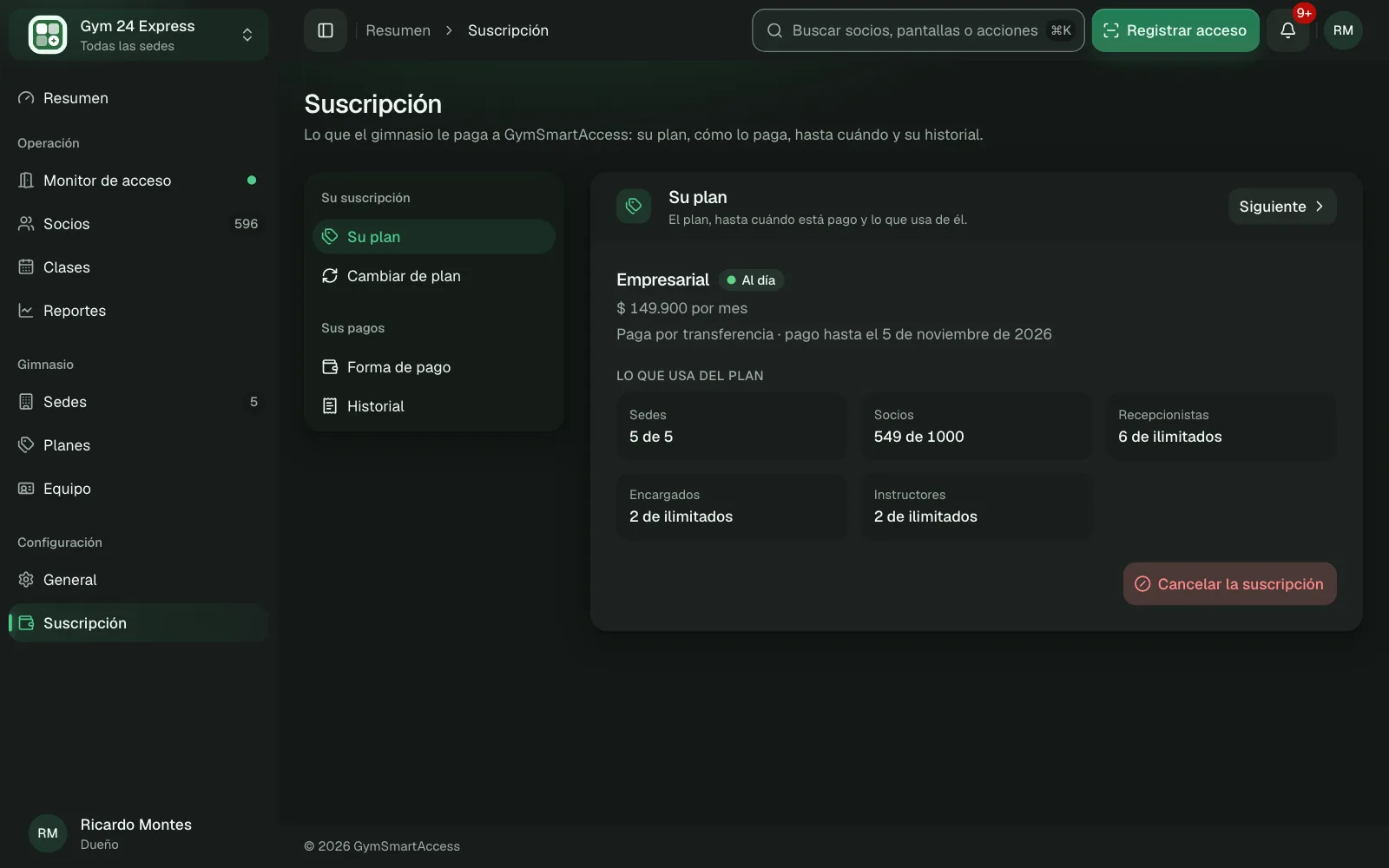1389x868 pixels.
Task: Click the Recepcionistas 6 de ilimitados card
Action: (x=1221, y=426)
